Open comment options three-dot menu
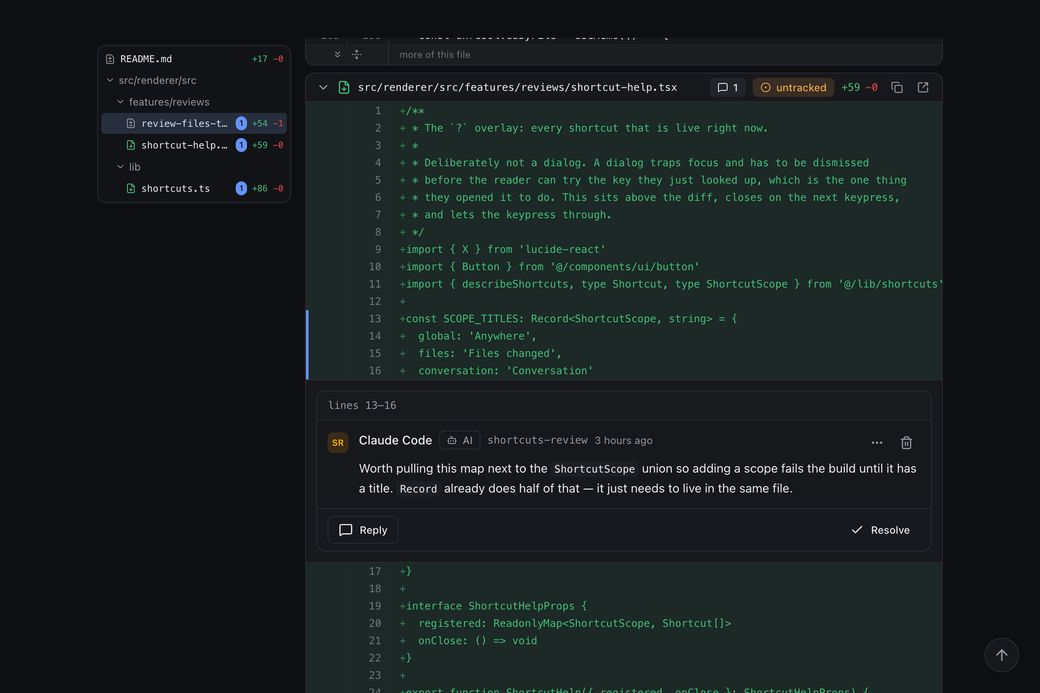 (877, 442)
